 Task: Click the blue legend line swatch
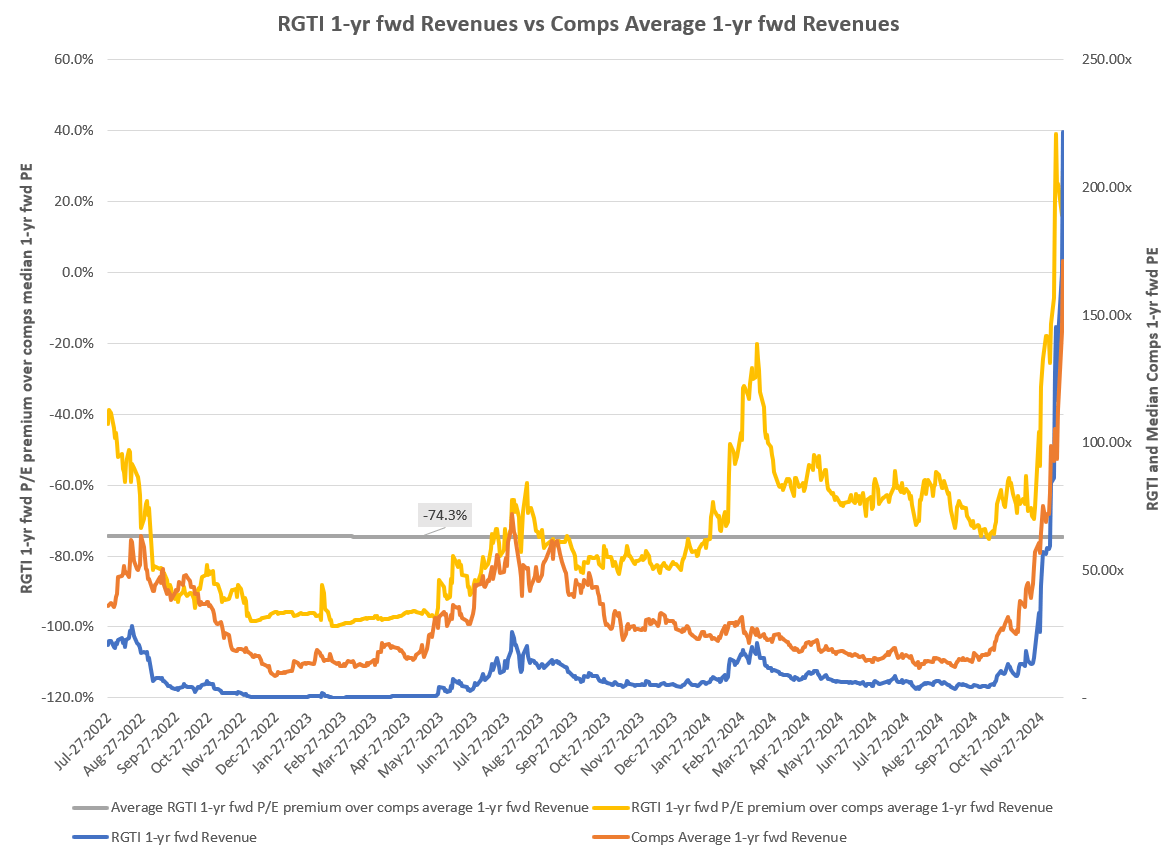(x=90, y=837)
